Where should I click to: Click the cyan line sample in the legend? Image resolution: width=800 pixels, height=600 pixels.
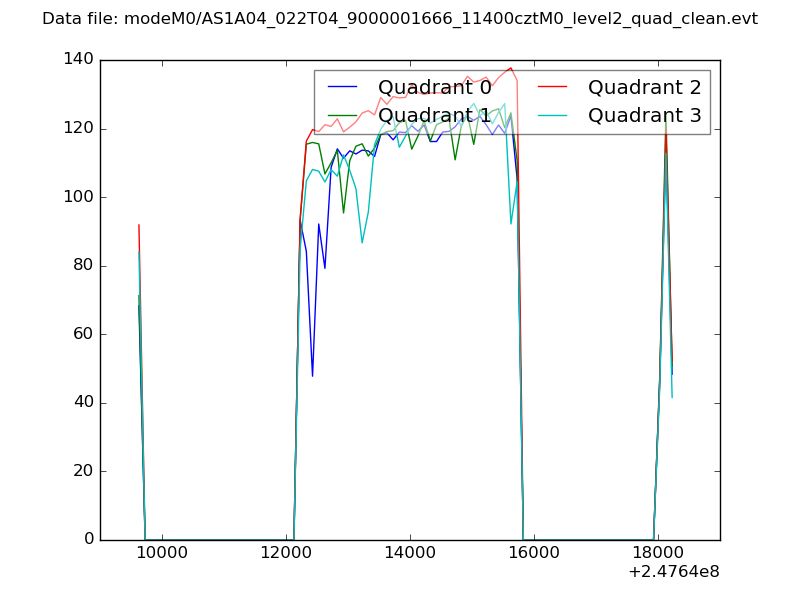coord(552,116)
